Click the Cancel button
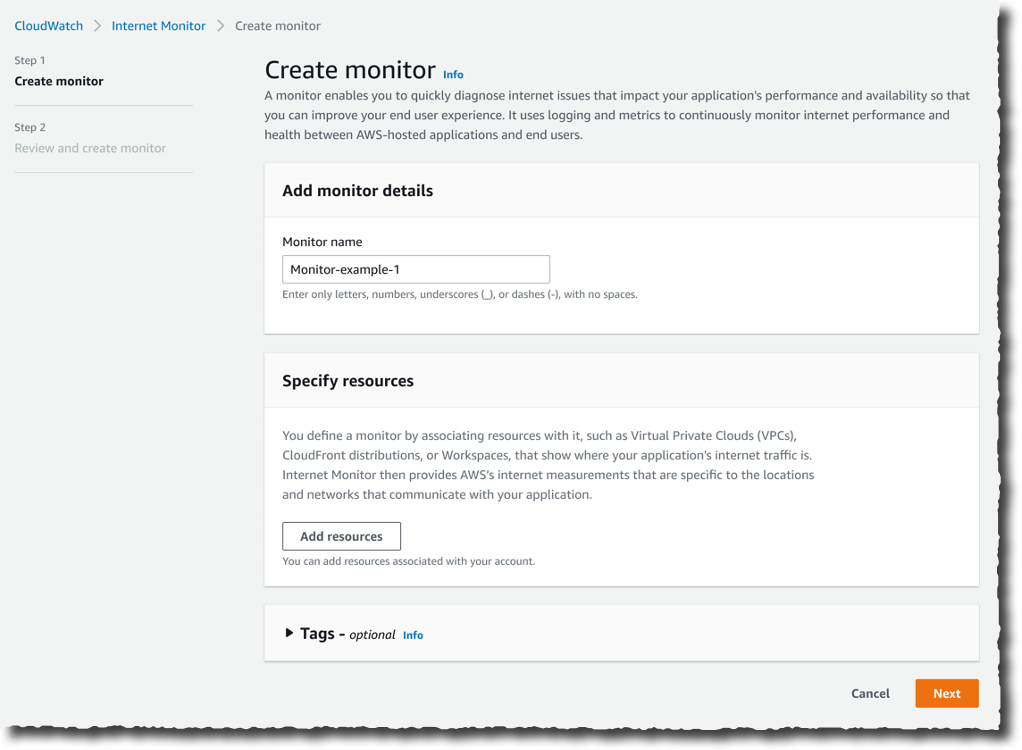The width and height of the screenshot is (1022, 750). 870,693
